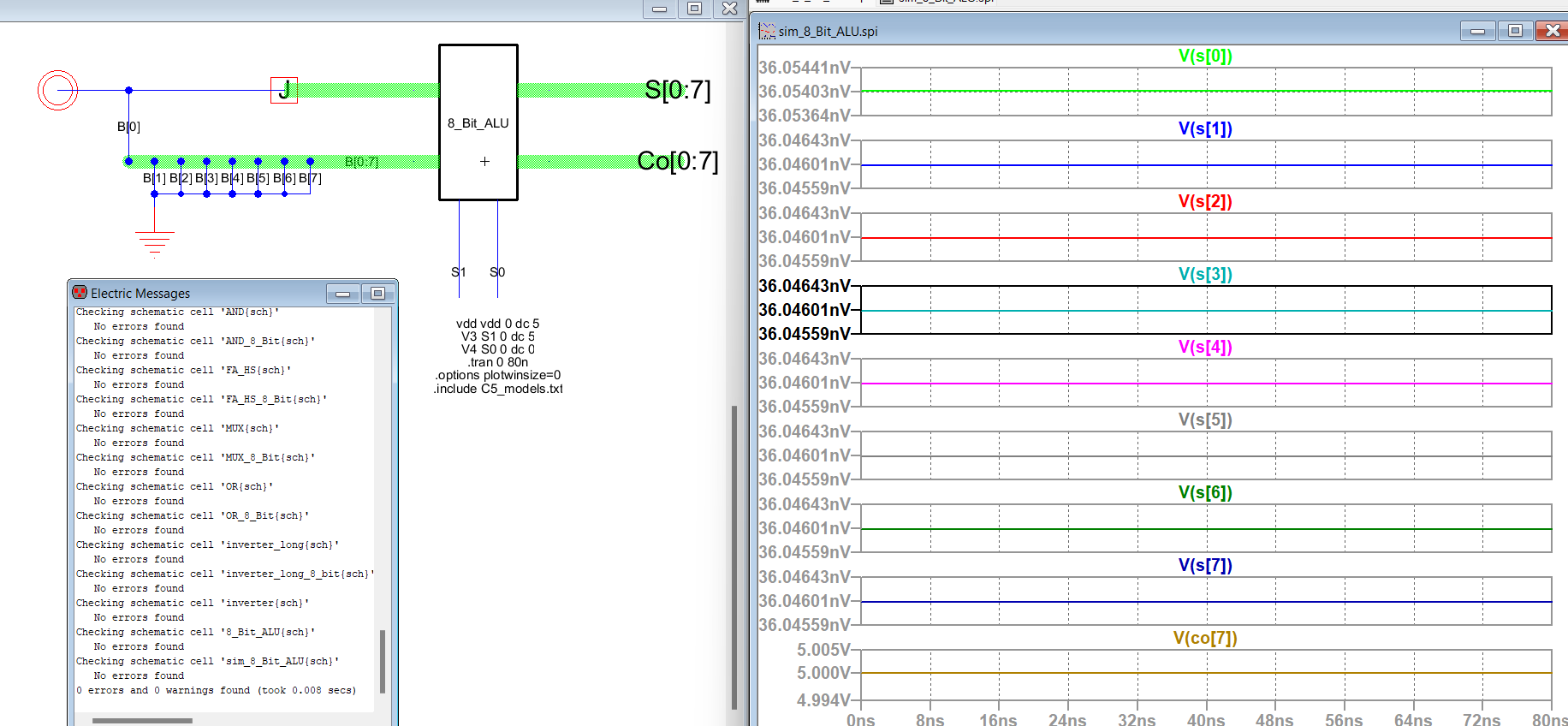The width and height of the screenshot is (1568, 726).
Task: Click the red circular export pin symbol
Action: (x=57, y=90)
